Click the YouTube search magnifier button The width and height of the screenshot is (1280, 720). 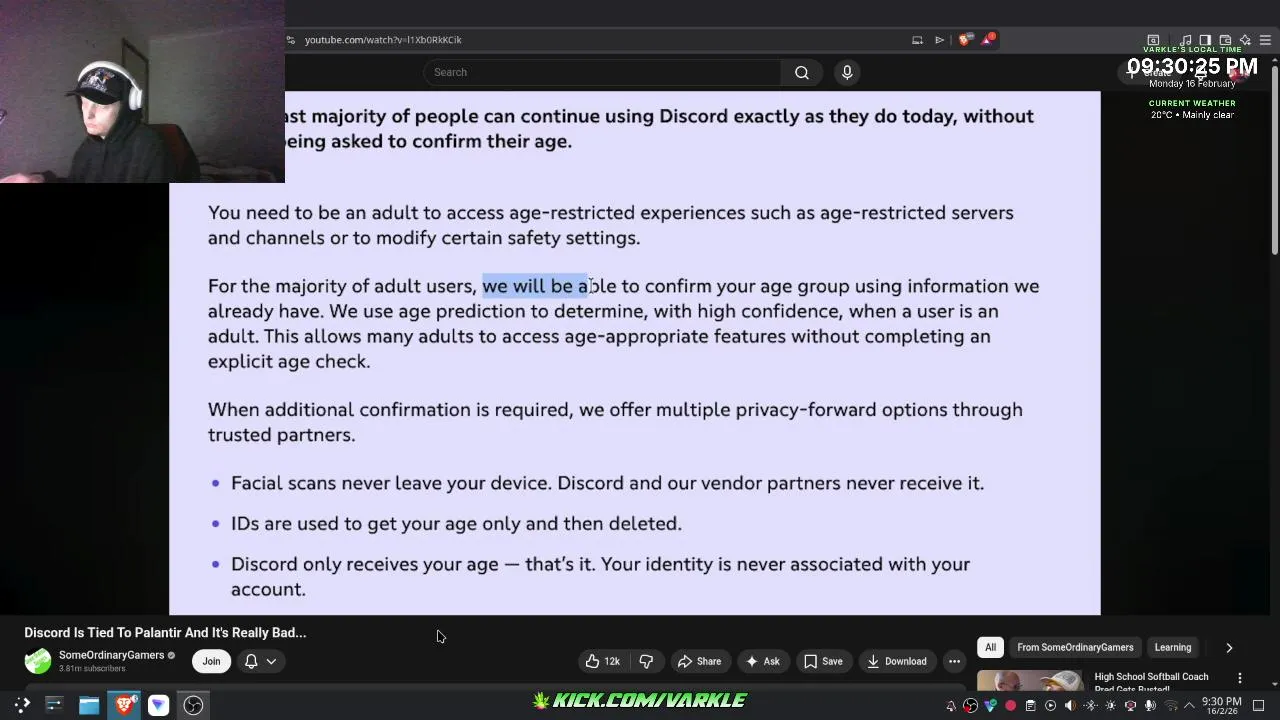(x=802, y=72)
